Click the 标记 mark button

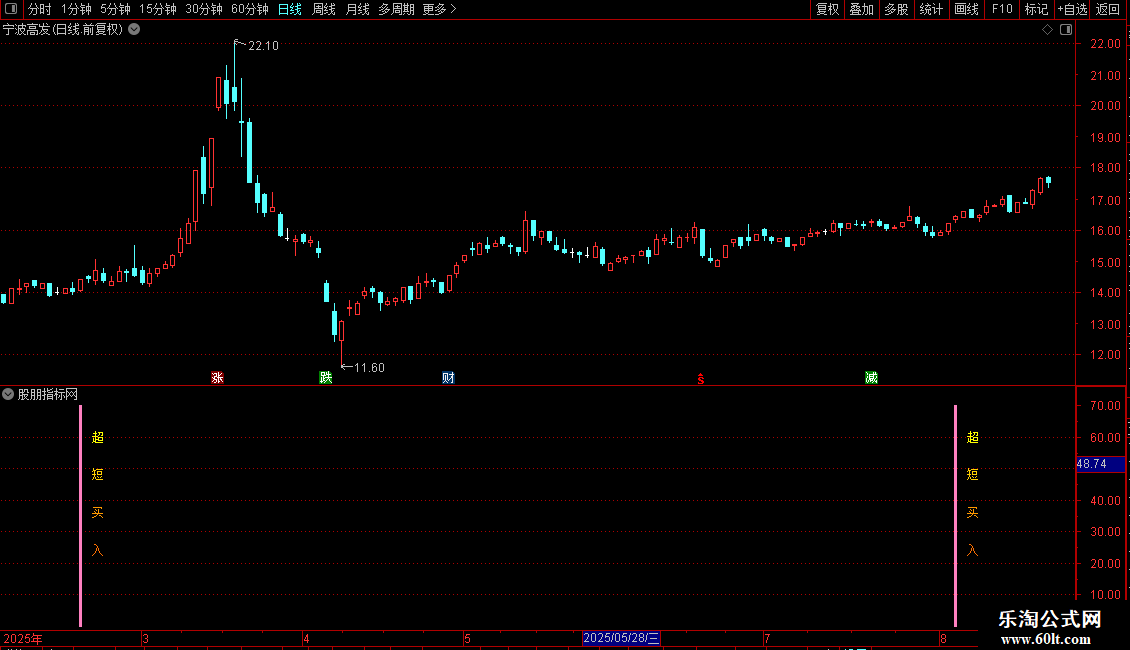pyautogui.click(x=1036, y=9)
